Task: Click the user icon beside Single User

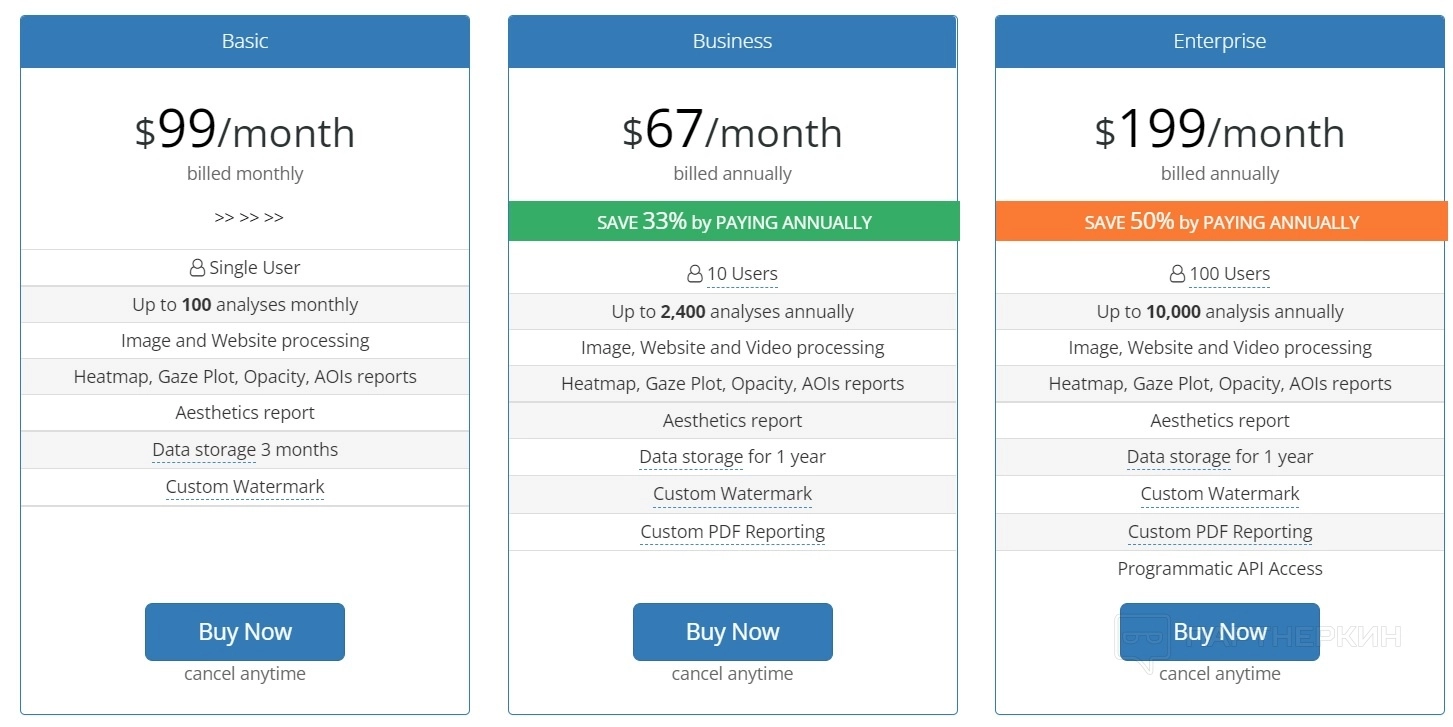Action: pos(197,268)
